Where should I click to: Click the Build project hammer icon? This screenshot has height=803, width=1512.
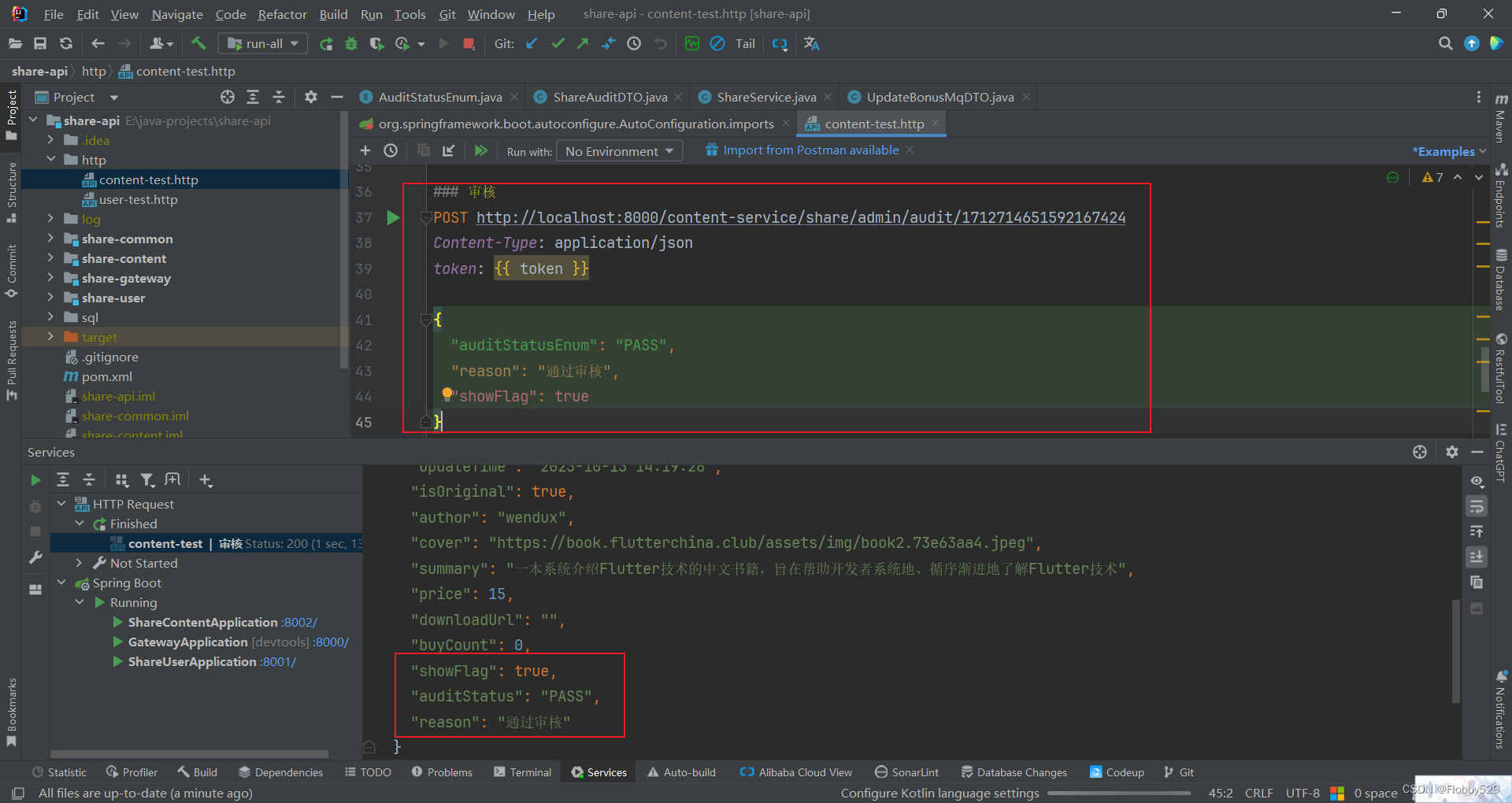[x=198, y=44]
